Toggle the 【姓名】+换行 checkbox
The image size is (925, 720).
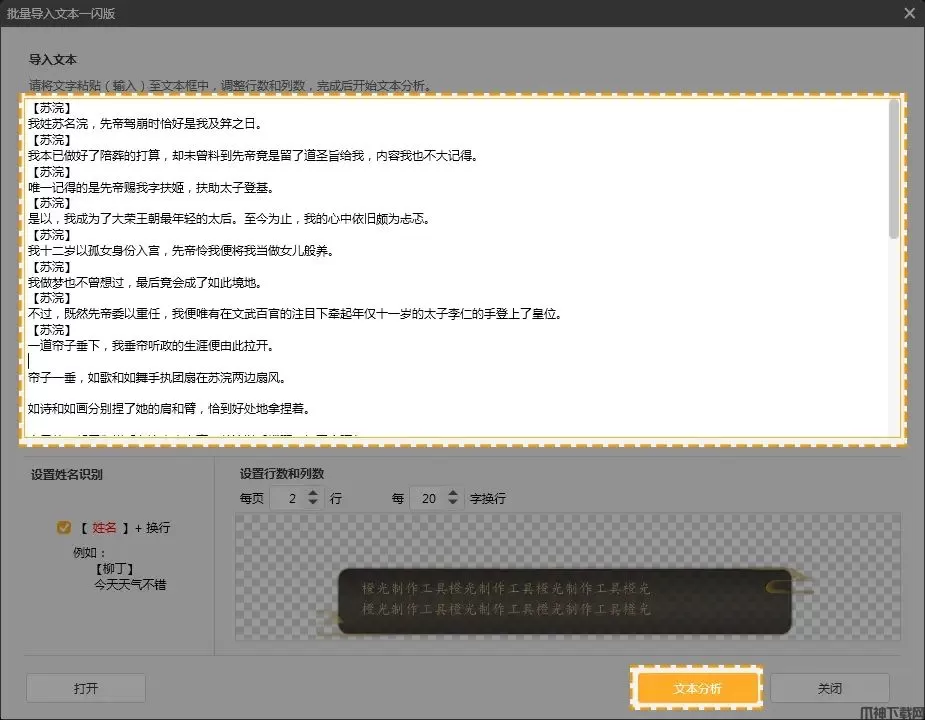tap(64, 527)
